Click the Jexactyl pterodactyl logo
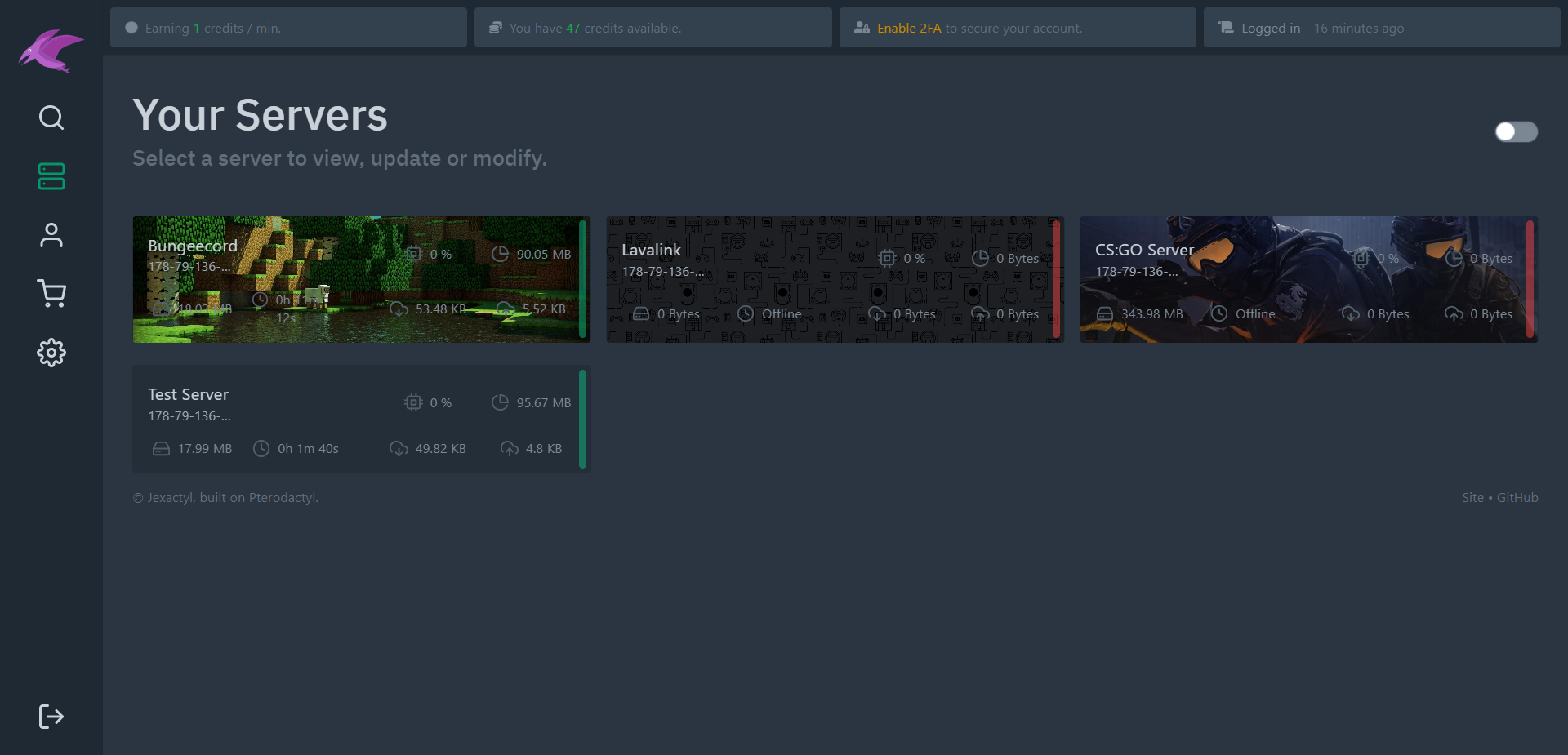 tap(51, 51)
